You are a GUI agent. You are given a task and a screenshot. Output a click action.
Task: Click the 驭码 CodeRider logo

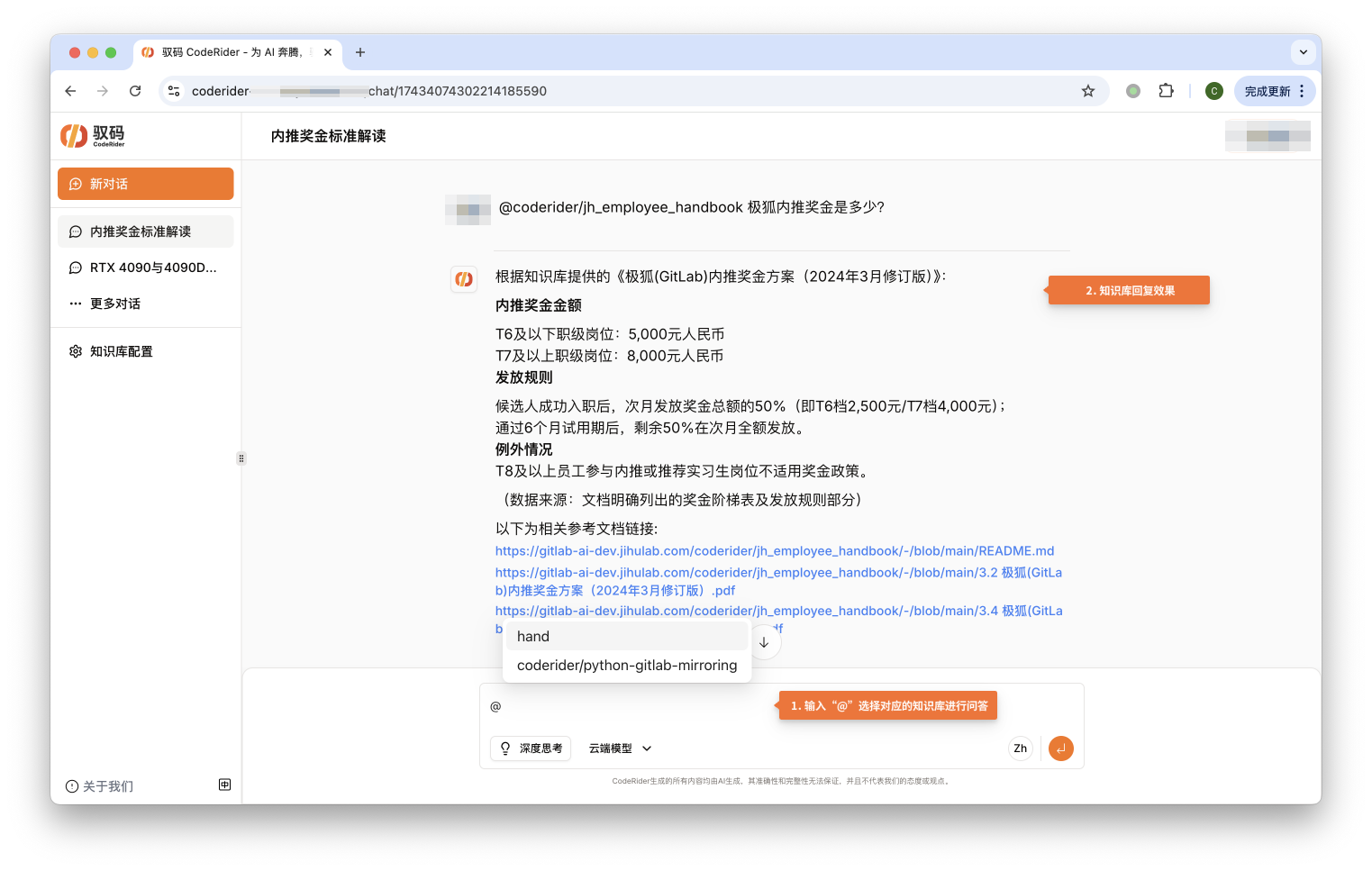93,135
